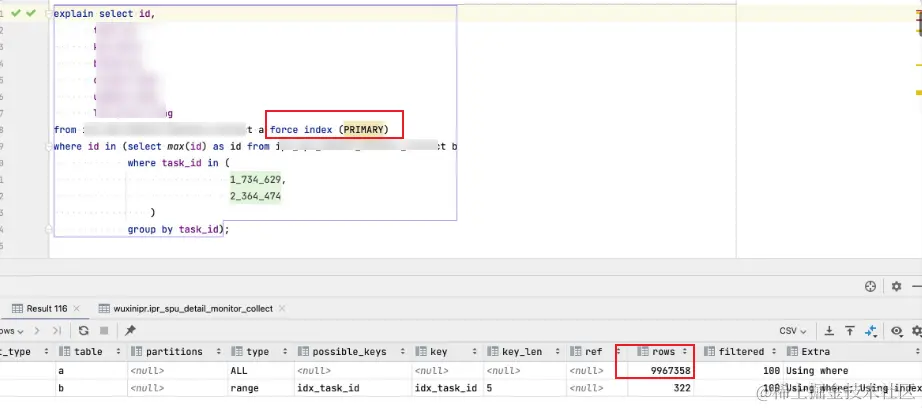Select the key column header

point(439,352)
